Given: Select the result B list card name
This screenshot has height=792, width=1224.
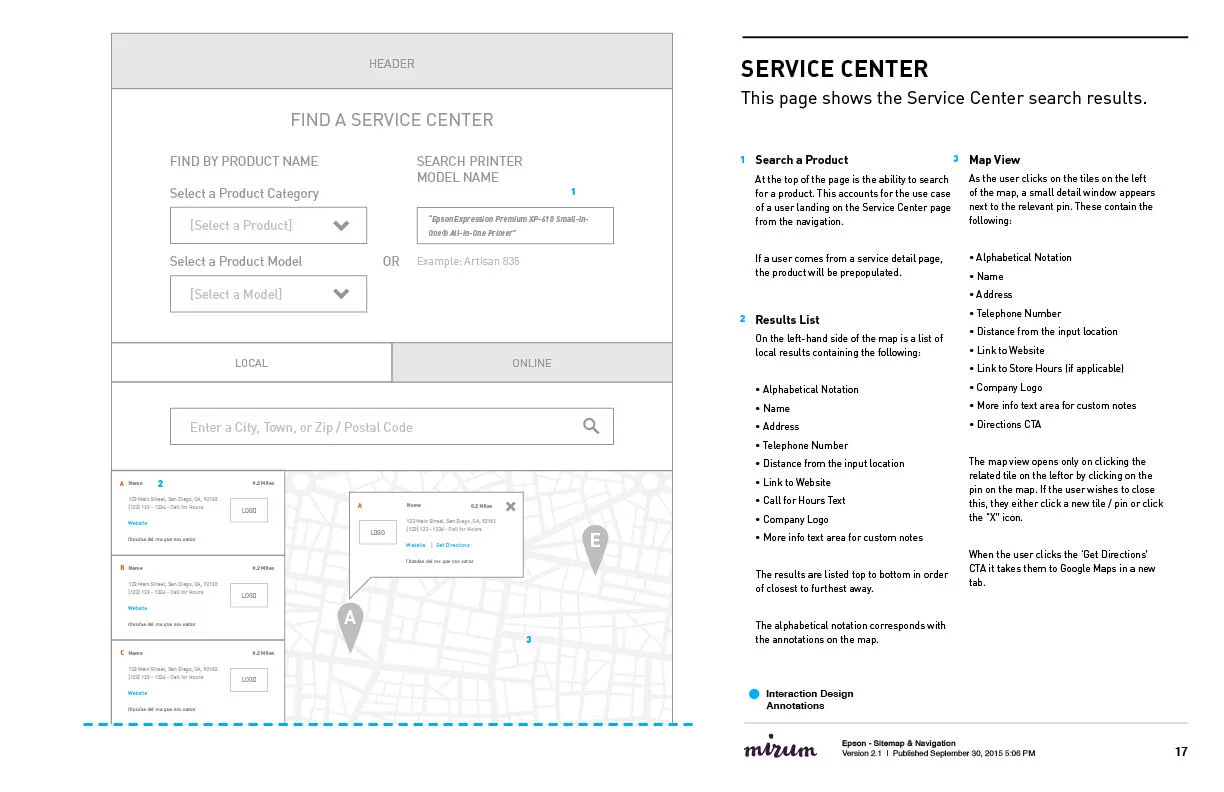Looking at the screenshot, I should click(135, 568).
